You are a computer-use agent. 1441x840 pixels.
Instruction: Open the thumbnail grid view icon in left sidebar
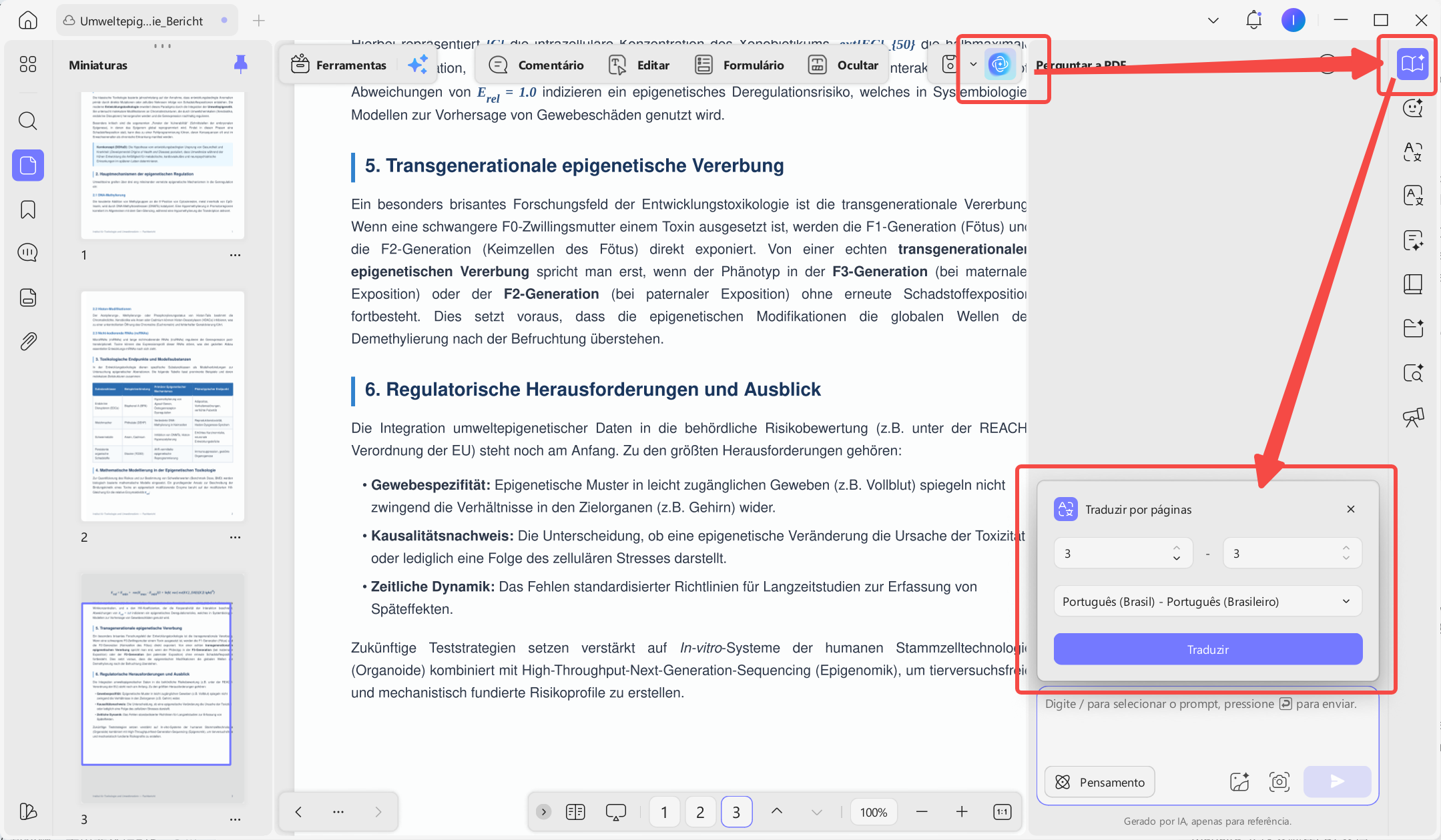(x=28, y=64)
